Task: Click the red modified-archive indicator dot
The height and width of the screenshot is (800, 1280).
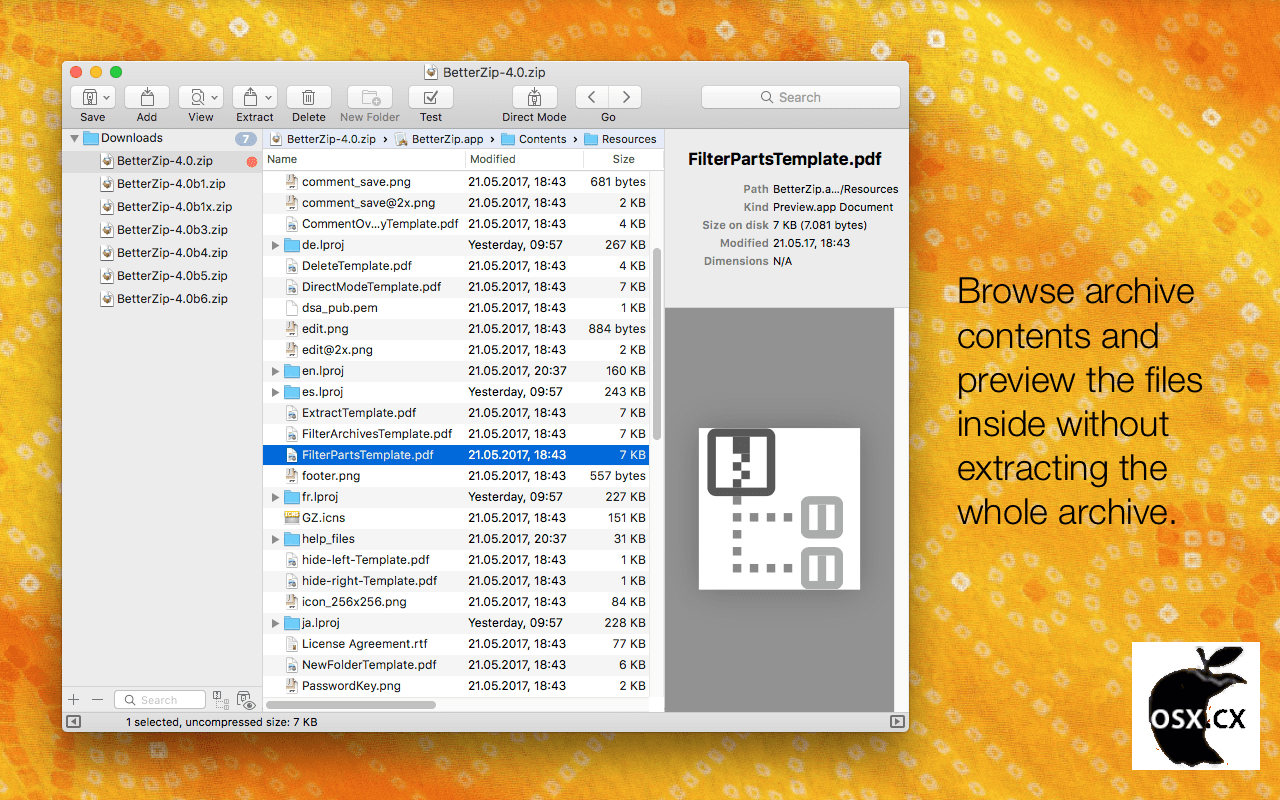Action: click(251, 161)
